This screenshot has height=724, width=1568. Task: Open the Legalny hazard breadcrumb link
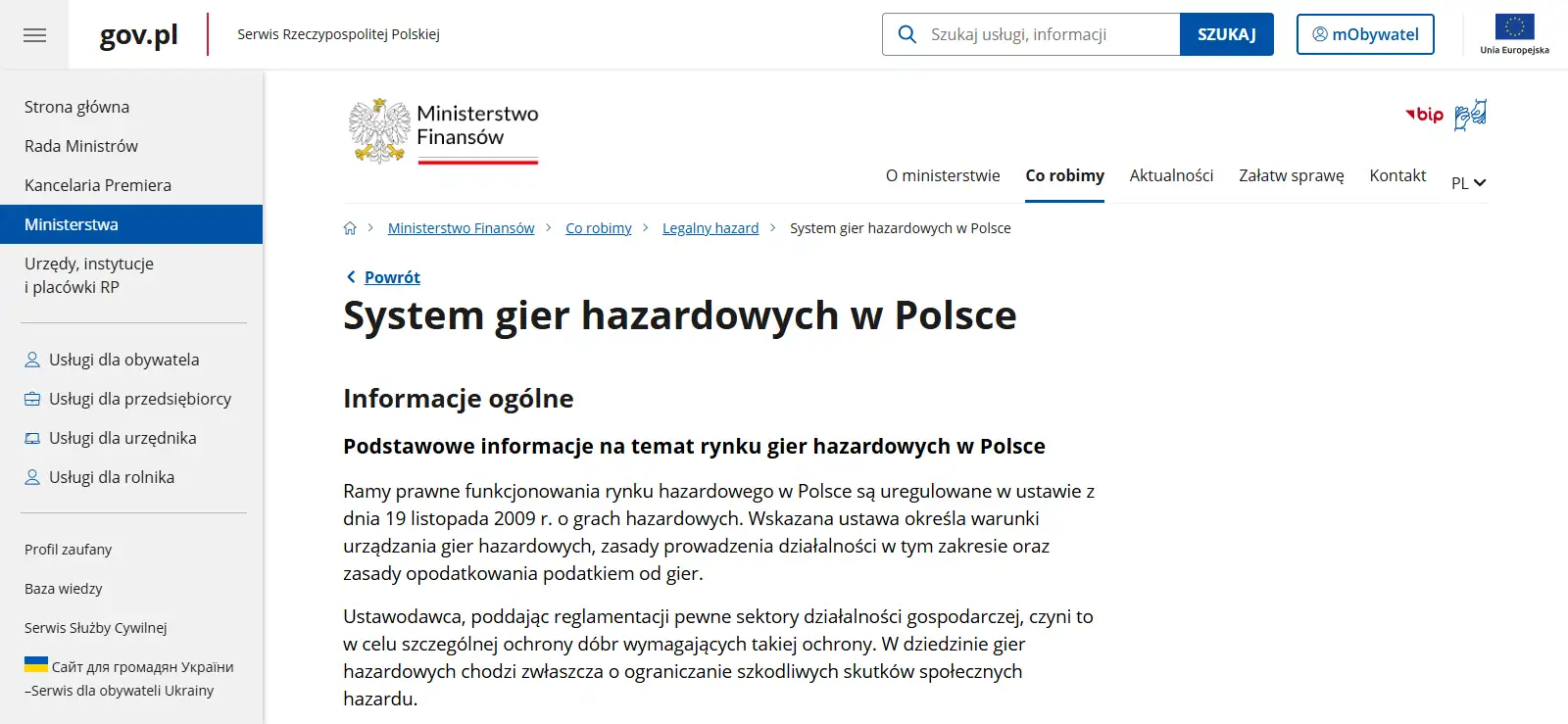tap(710, 228)
